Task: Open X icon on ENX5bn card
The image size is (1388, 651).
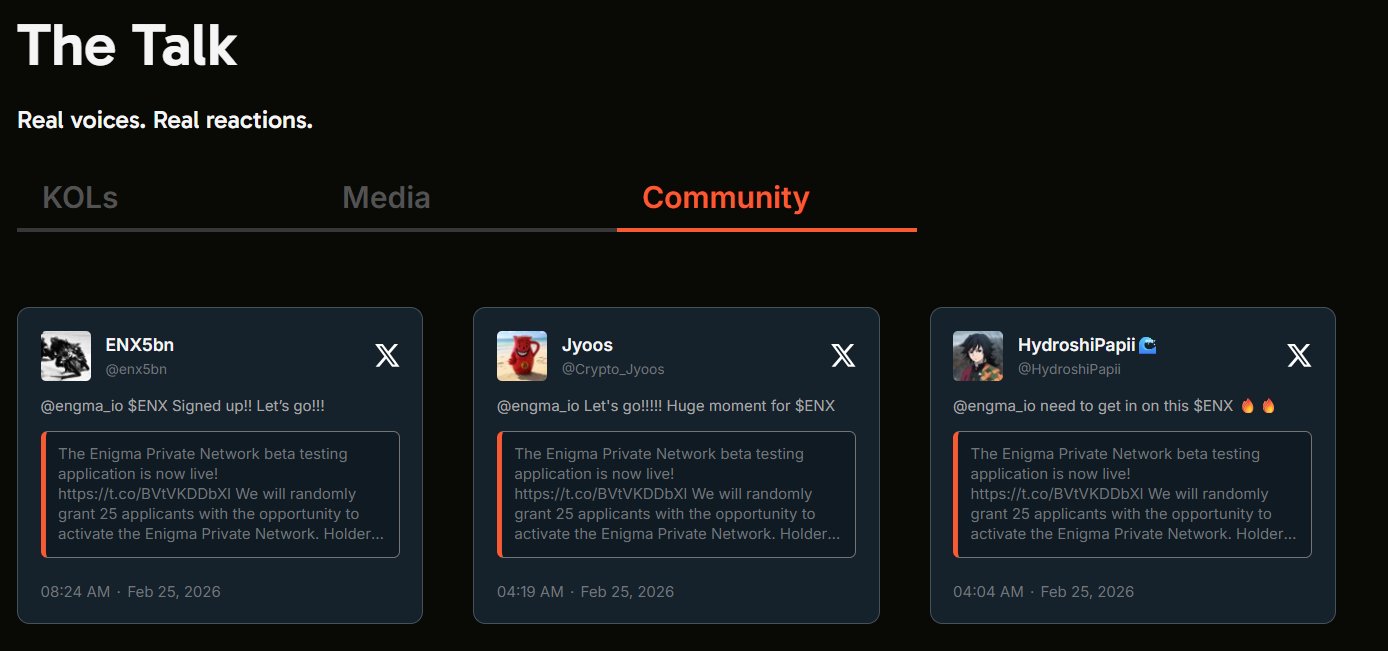Action: (387, 355)
